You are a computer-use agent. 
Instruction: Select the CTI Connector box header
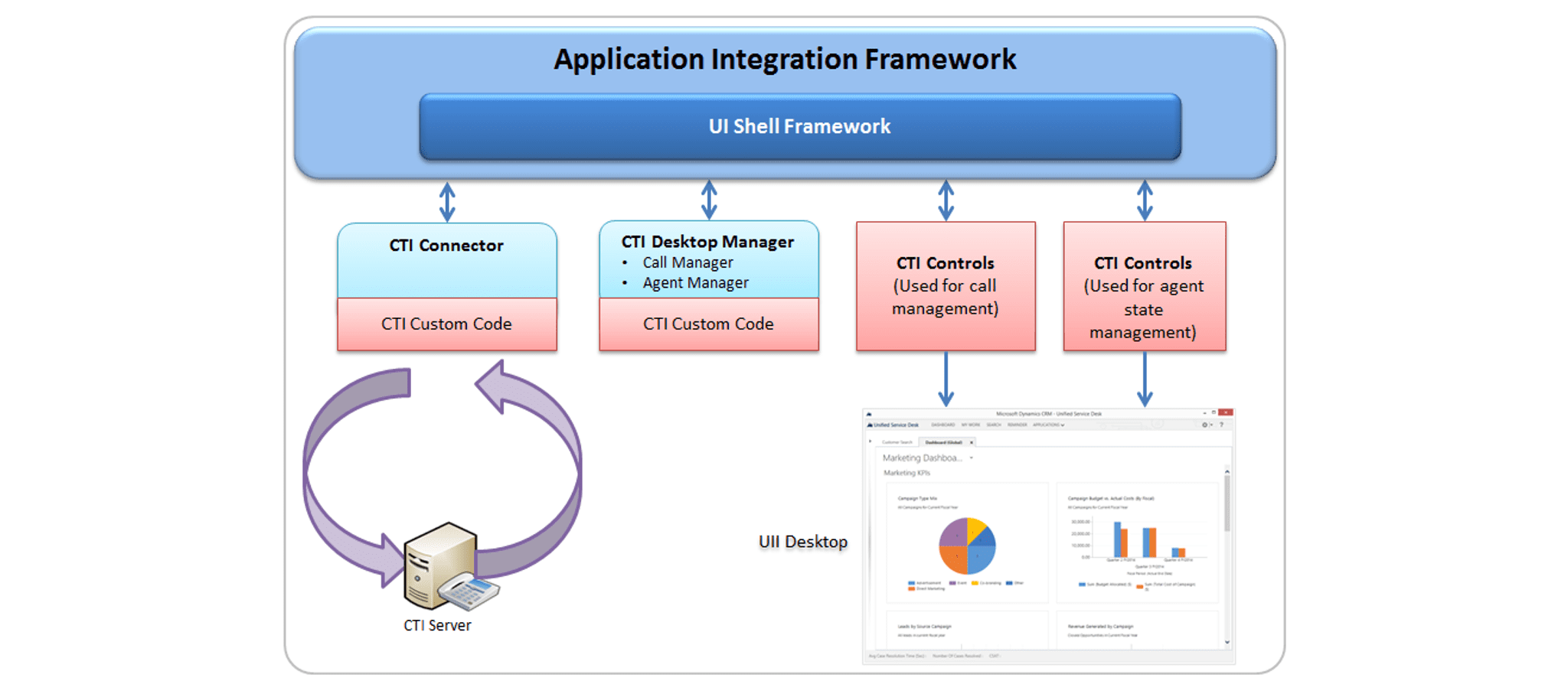447,260
